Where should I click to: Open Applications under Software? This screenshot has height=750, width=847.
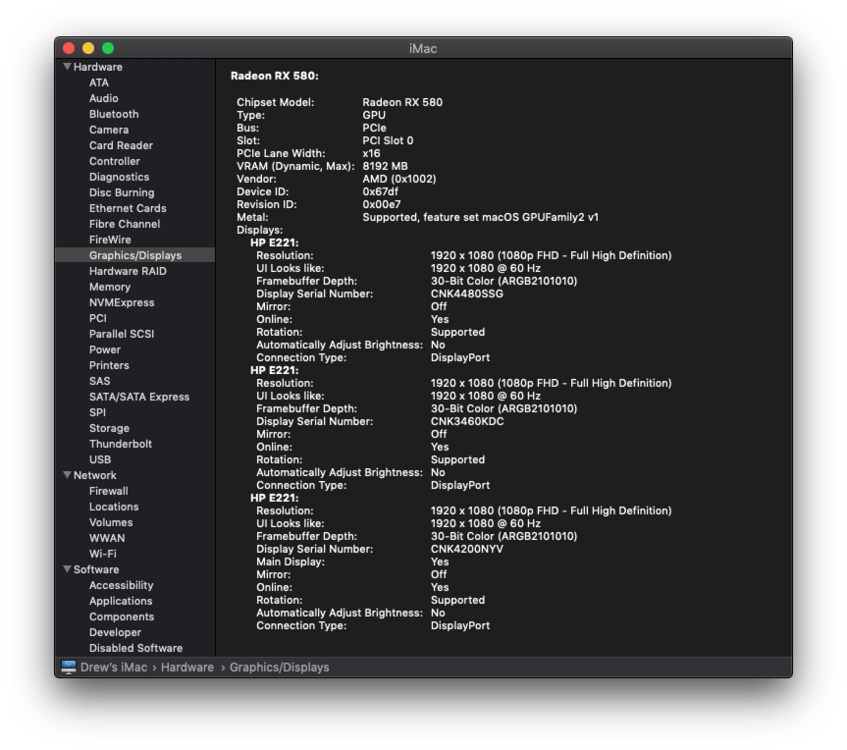(120, 601)
